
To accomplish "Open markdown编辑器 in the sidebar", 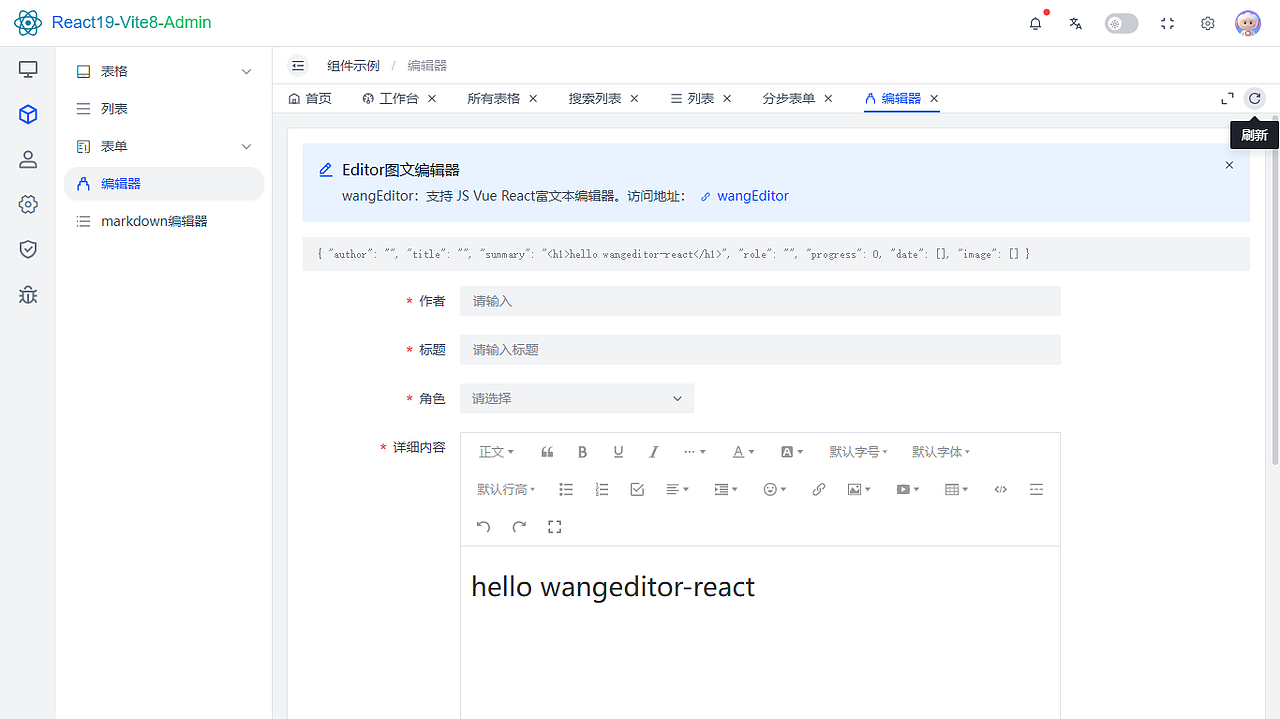I will click(164, 221).
